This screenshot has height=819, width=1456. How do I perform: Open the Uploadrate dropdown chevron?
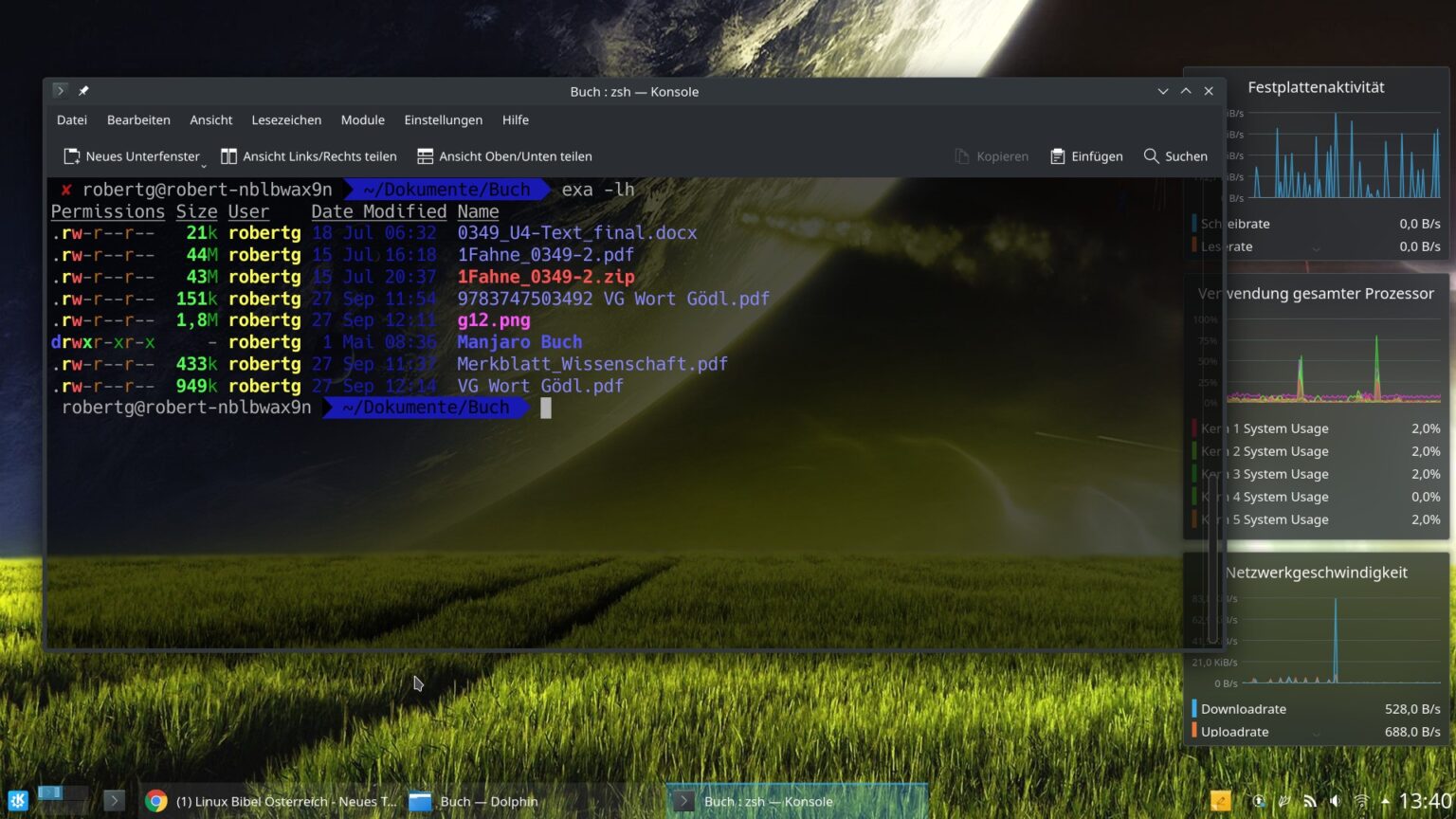click(1317, 732)
